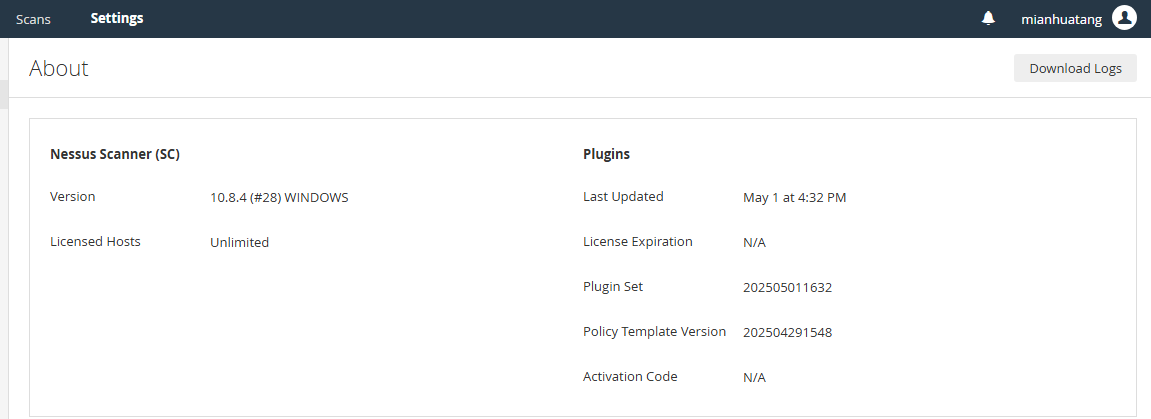Image resolution: width=1151 pixels, height=419 pixels.
Task: Click the Last Updated date May 1
Action: pyautogui.click(x=794, y=197)
